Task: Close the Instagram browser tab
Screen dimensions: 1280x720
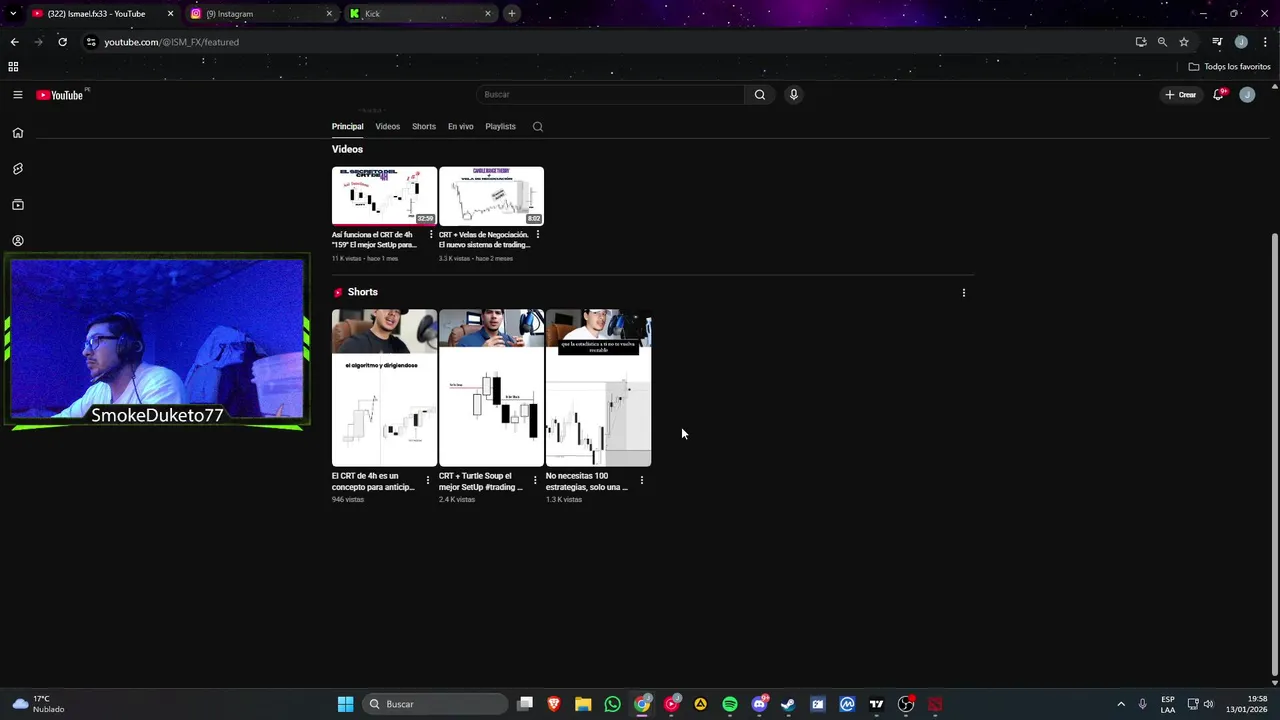Action: pos(329,14)
